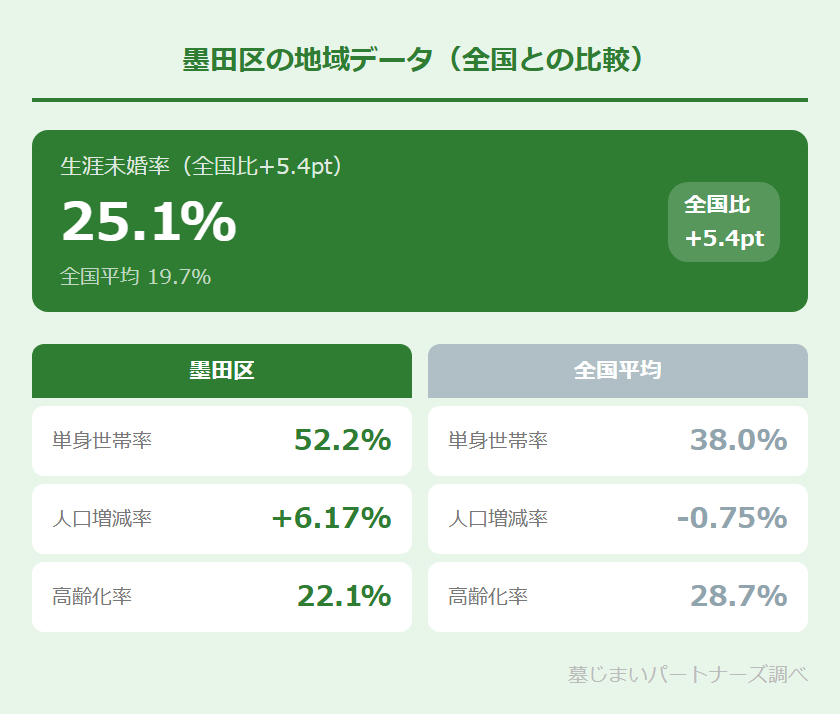840x714 pixels.
Task: Select the large 25.1% figure
Action: (x=149, y=221)
